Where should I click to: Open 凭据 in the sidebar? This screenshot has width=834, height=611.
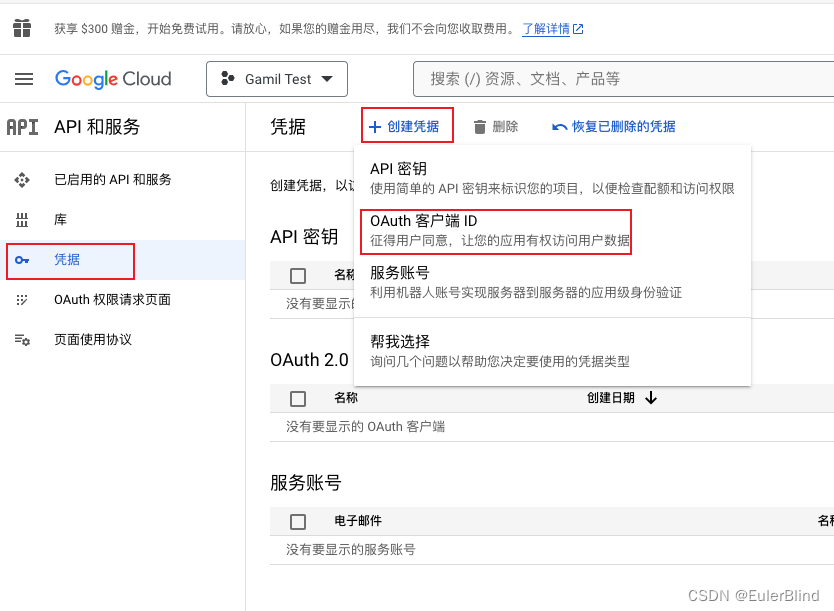[122, 260]
